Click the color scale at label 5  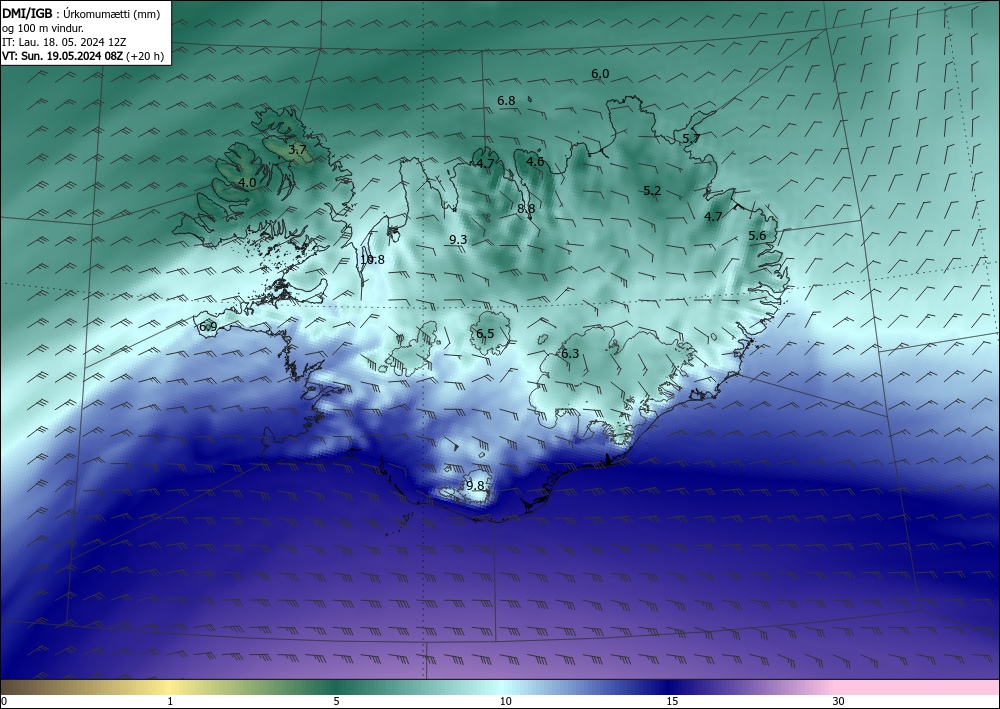(x=336, y=701)
